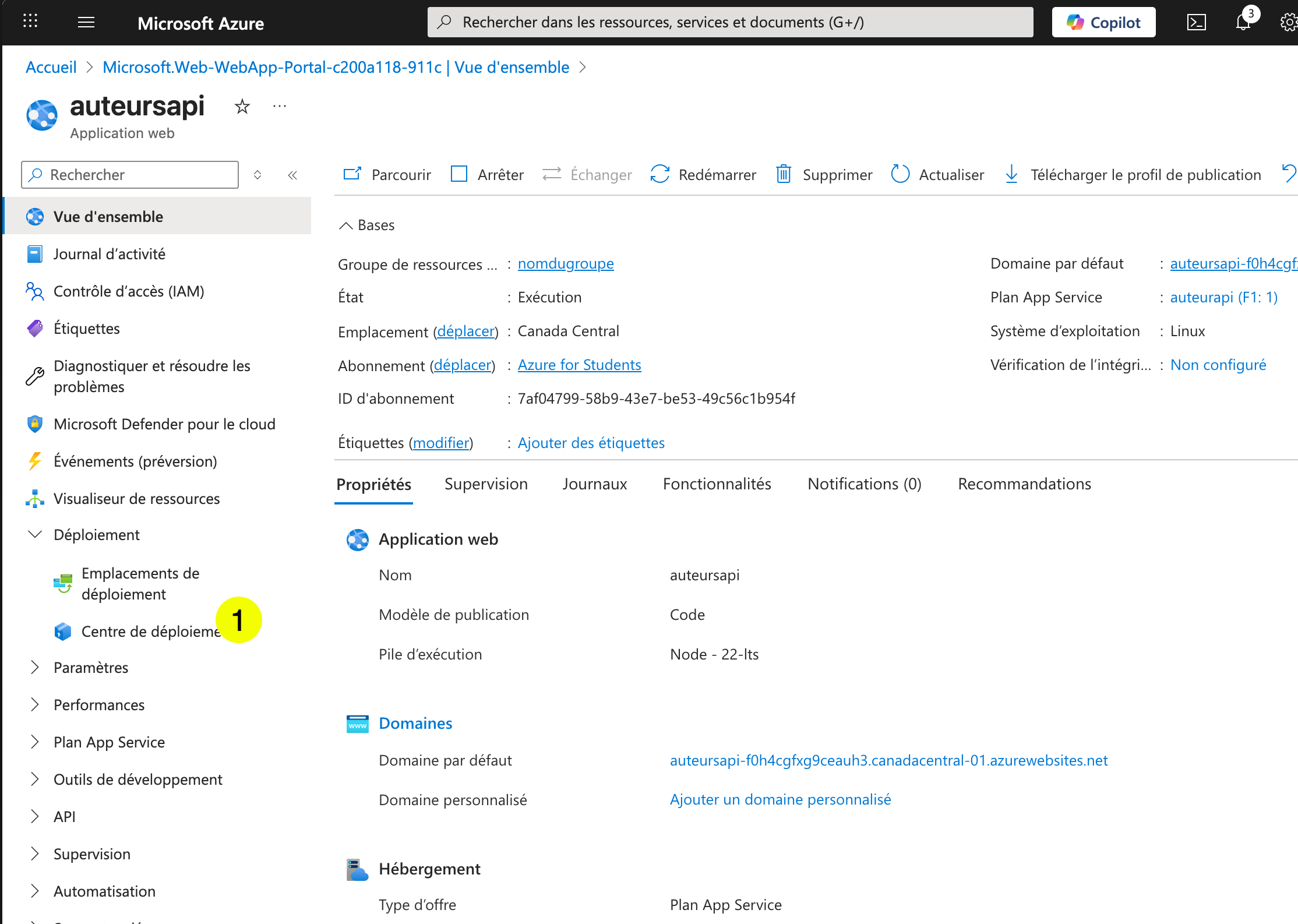Screen dimensions: 1298x924
Task: Open the nomdugroupe resource group
Action: point(565,263)
